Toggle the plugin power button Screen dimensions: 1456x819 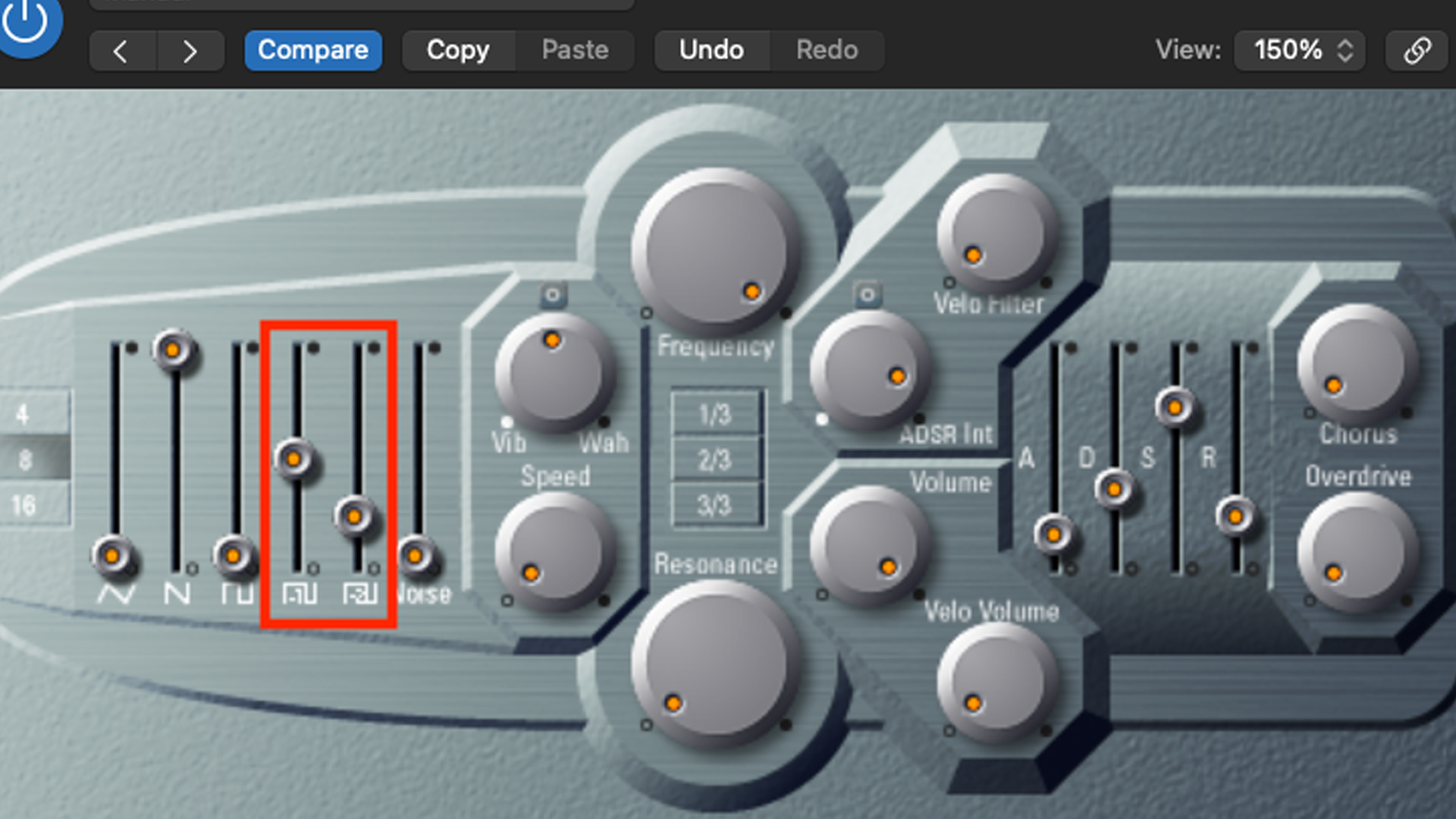coord(26,24)
